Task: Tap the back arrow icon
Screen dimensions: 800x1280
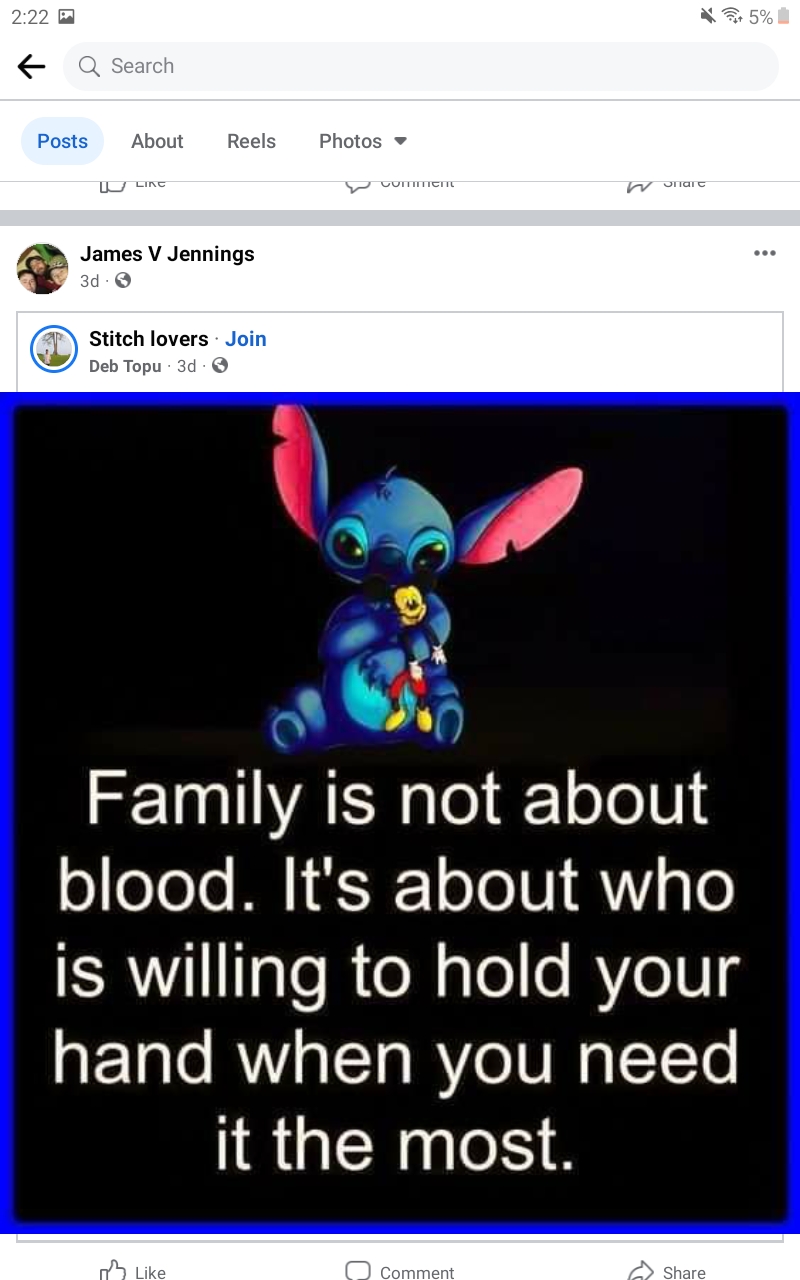Action: [32, 66]
